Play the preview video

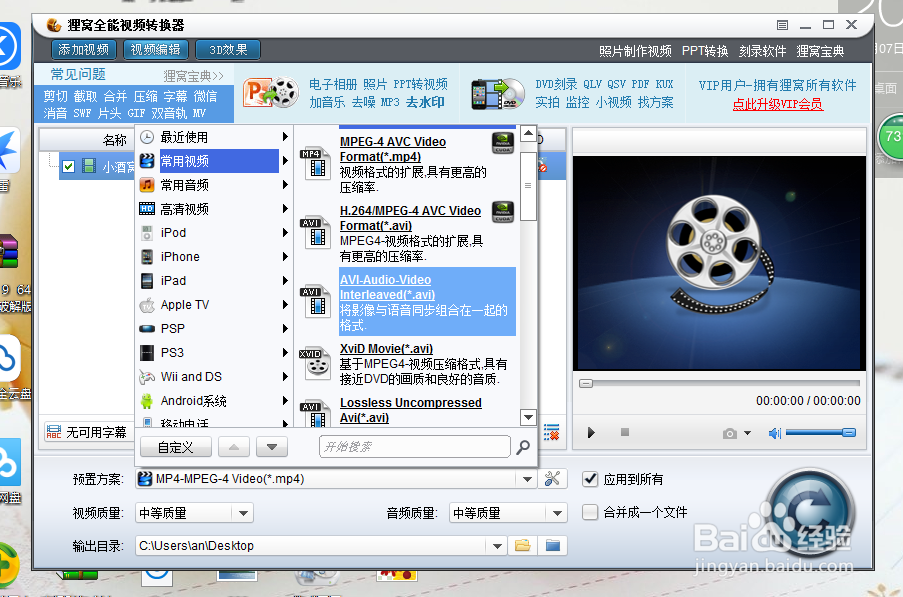591,433
